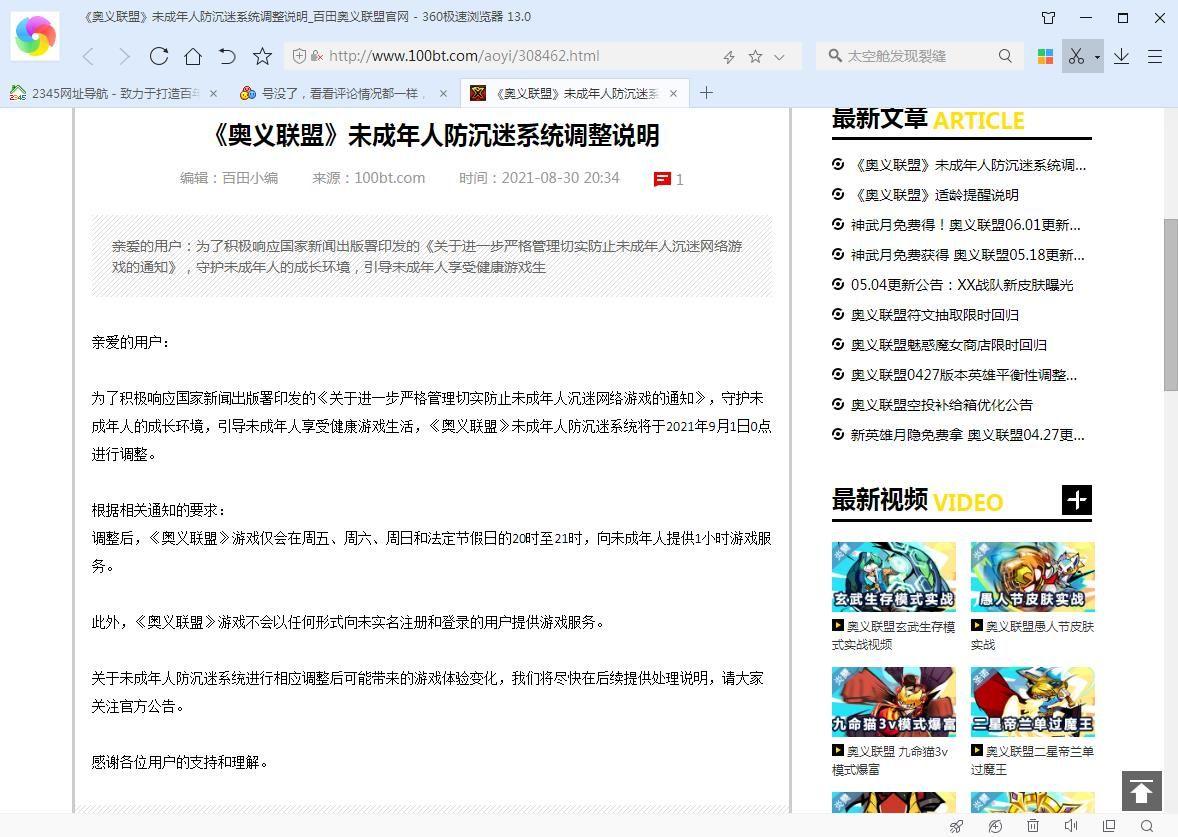The width and height of the screenshot is (1178, 837).
Task: Expand the address bar dropdown arrow
Action: (780, 56)
